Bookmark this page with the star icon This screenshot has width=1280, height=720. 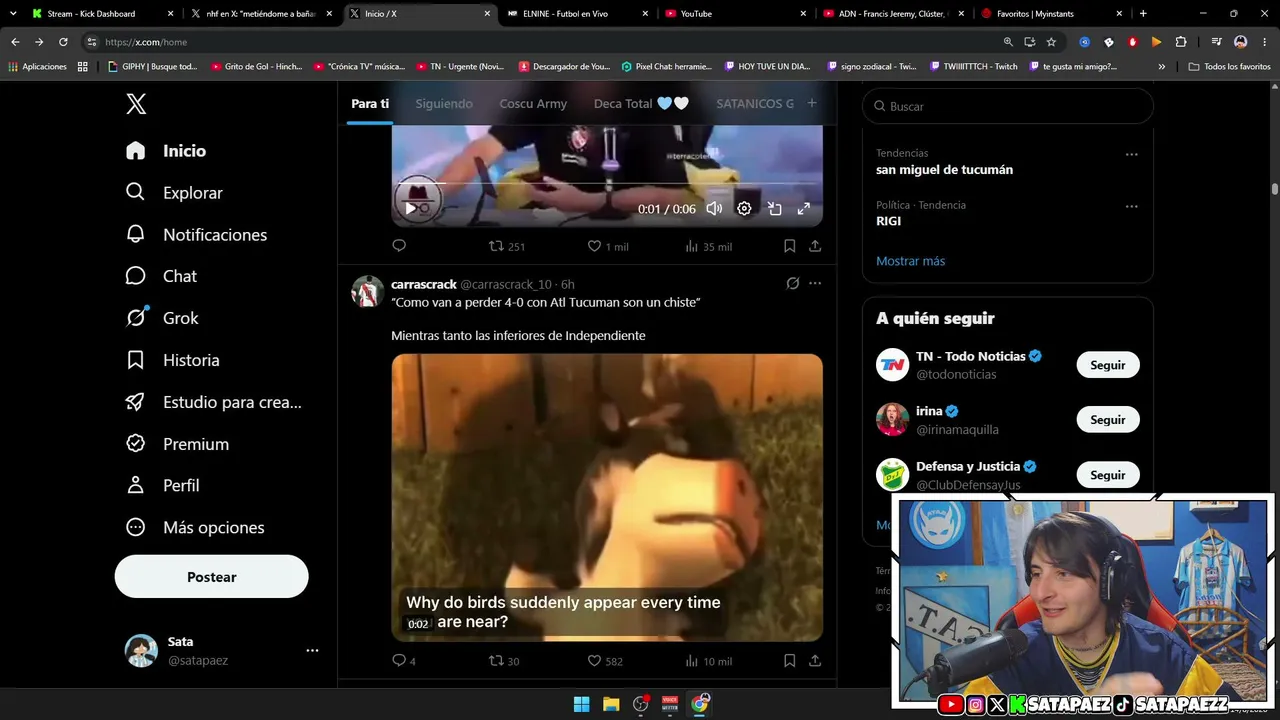[1051, 42]
